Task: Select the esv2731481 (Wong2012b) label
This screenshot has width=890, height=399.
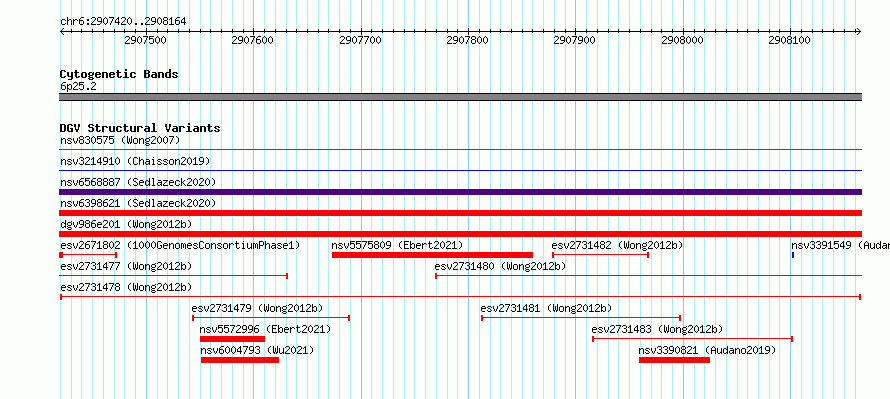Action: [546, 308]
